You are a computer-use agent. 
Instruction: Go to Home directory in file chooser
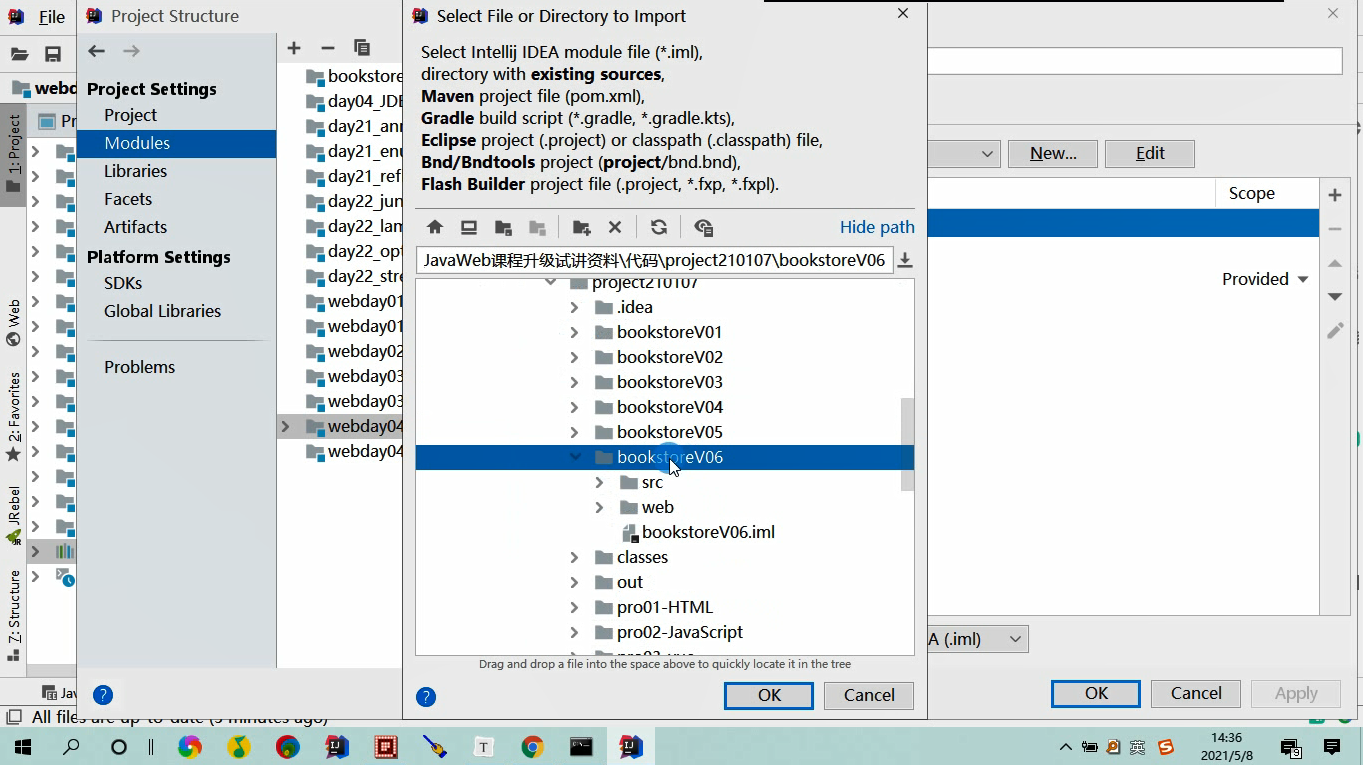(435, 227)
